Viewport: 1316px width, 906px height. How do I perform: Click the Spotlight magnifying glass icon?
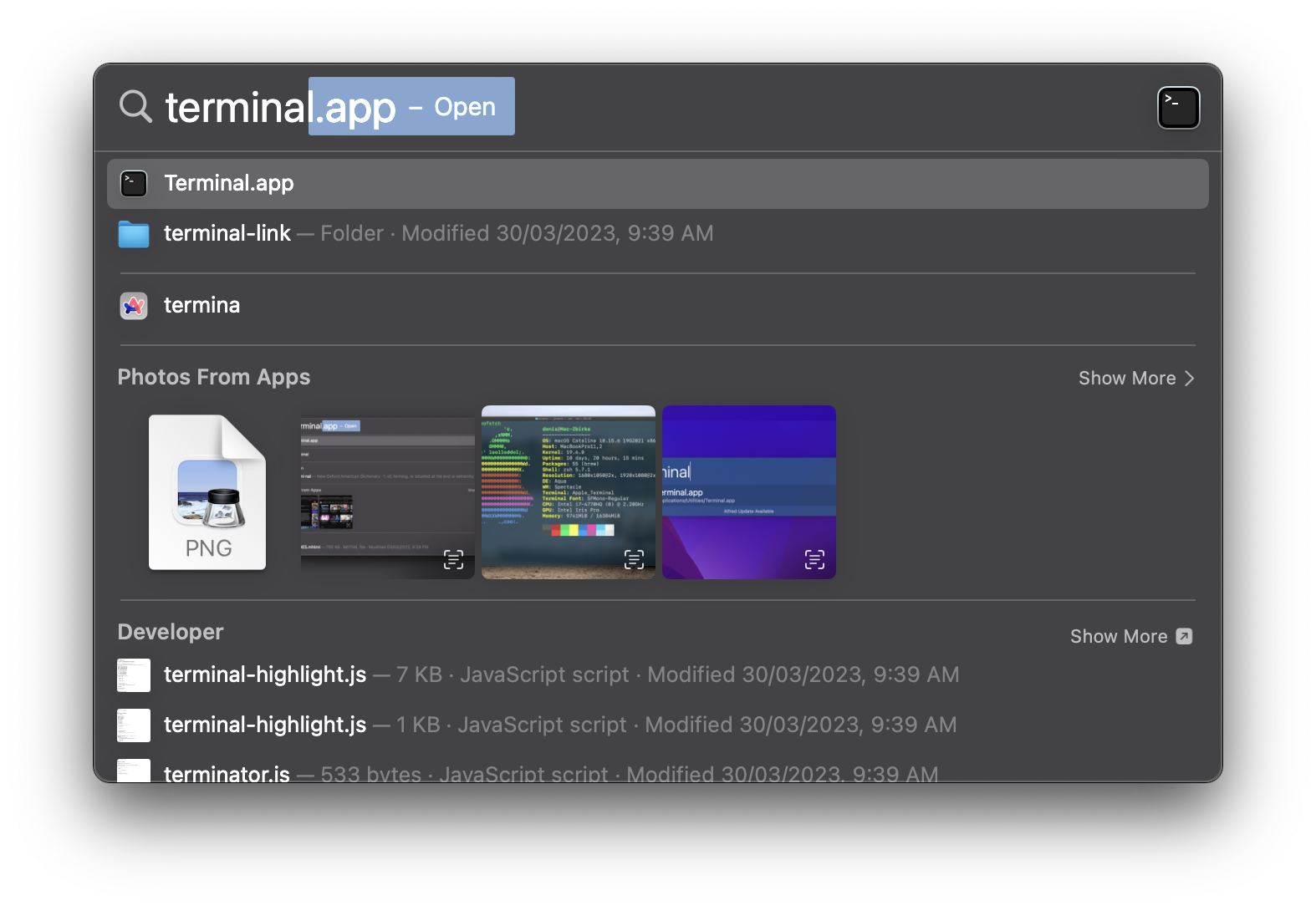coord(135,107)
